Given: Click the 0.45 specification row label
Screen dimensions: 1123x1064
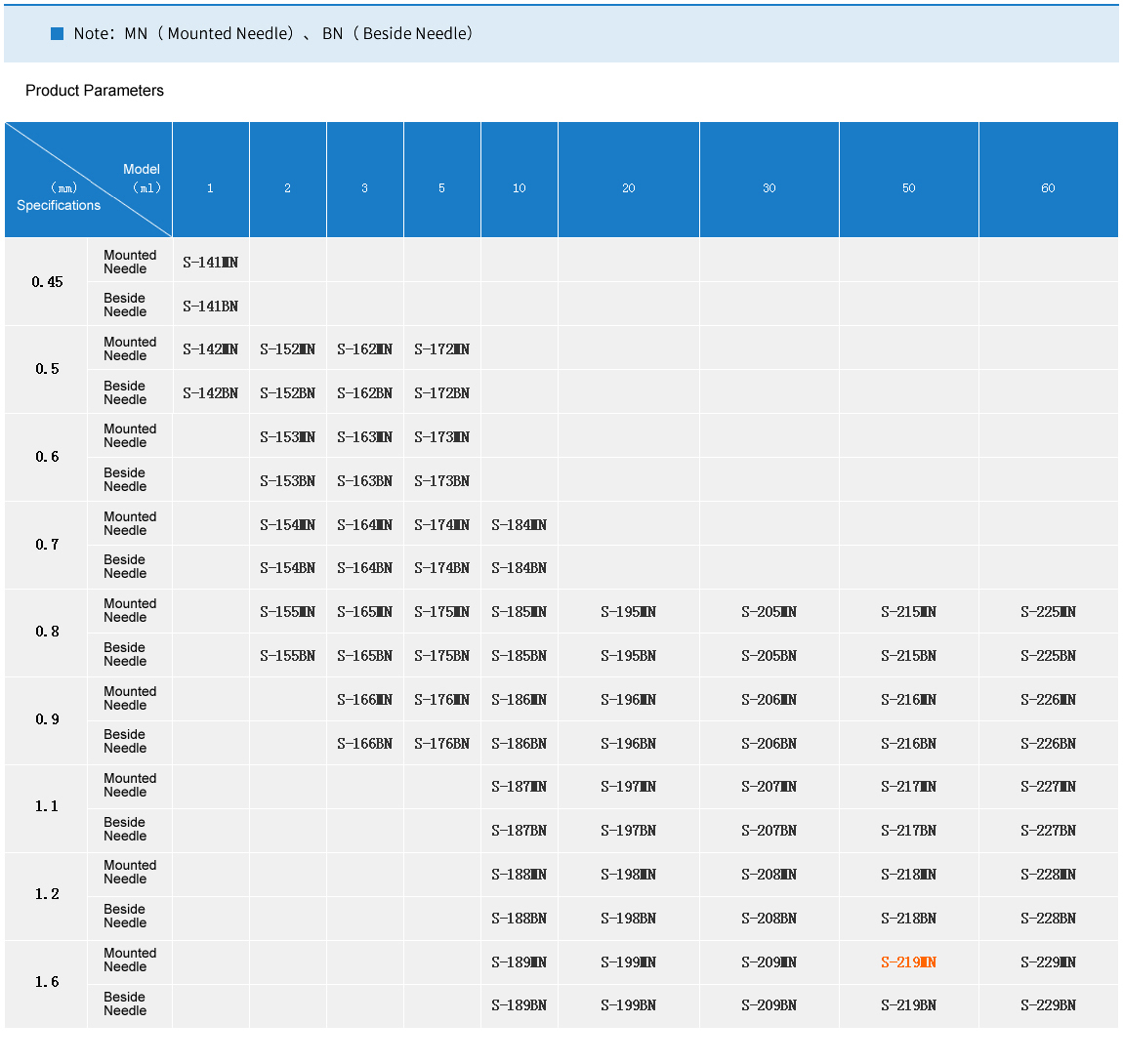Looking at the screenshot, I should pyautogui.click(x=47, y=282).
